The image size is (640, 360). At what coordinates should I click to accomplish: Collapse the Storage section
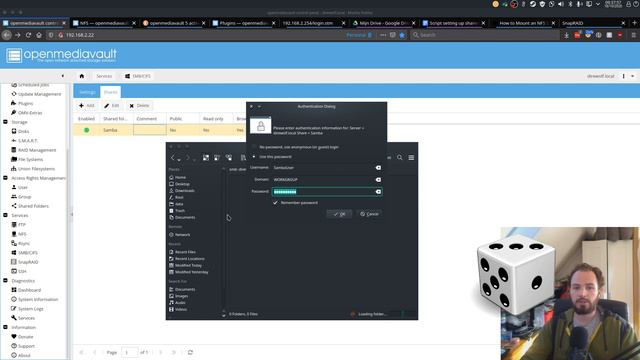(5, 122)
